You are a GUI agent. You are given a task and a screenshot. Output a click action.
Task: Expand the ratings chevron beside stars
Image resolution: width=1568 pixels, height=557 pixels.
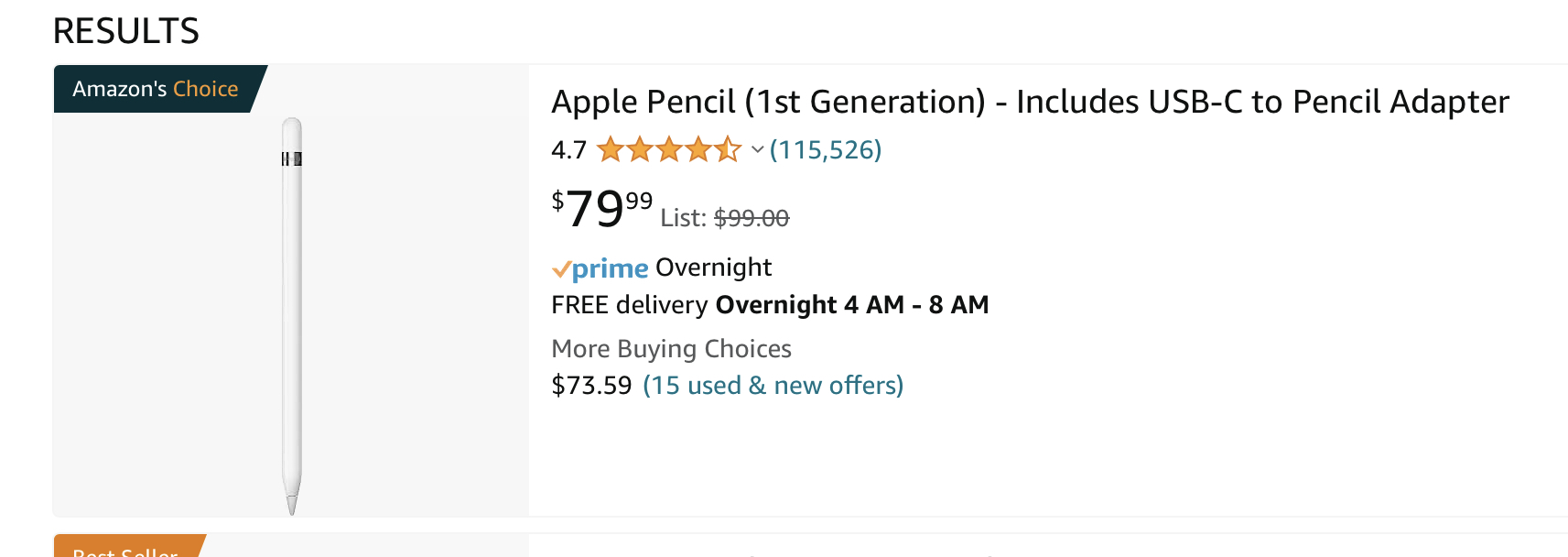[757, 149]
